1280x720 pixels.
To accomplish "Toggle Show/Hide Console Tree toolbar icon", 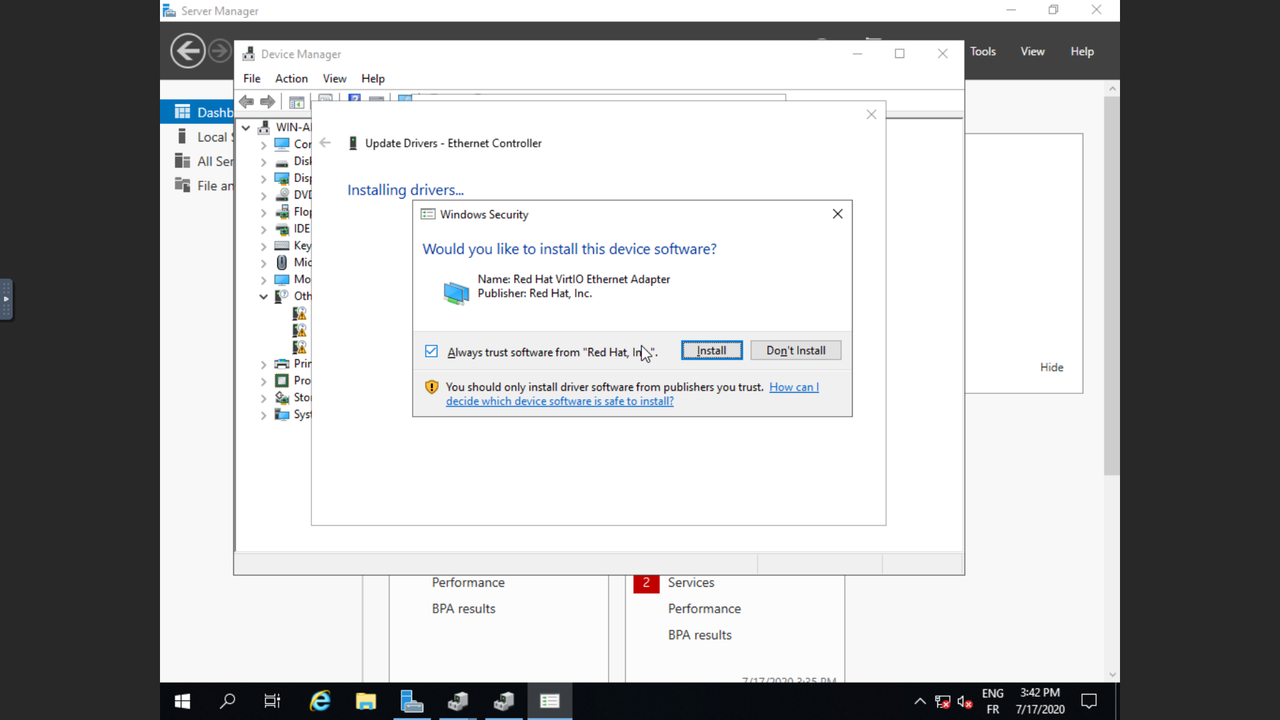I will click(297, 102).
